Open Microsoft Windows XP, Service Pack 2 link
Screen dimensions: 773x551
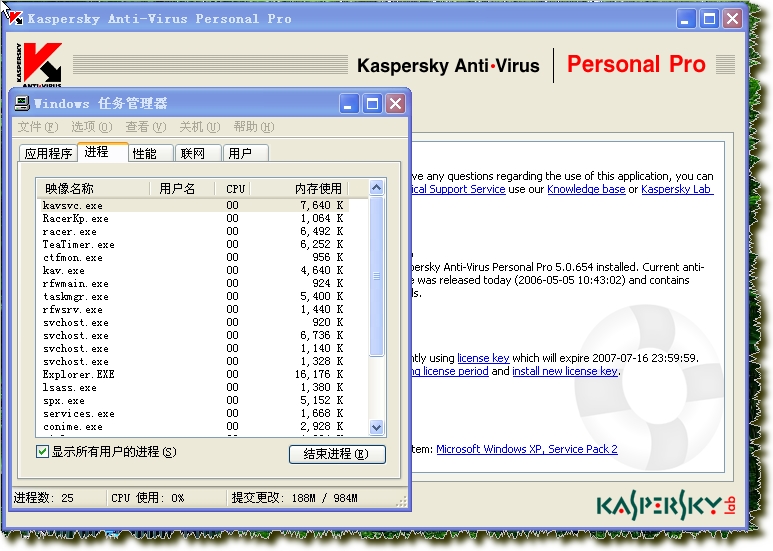click(x=527, y=449)
